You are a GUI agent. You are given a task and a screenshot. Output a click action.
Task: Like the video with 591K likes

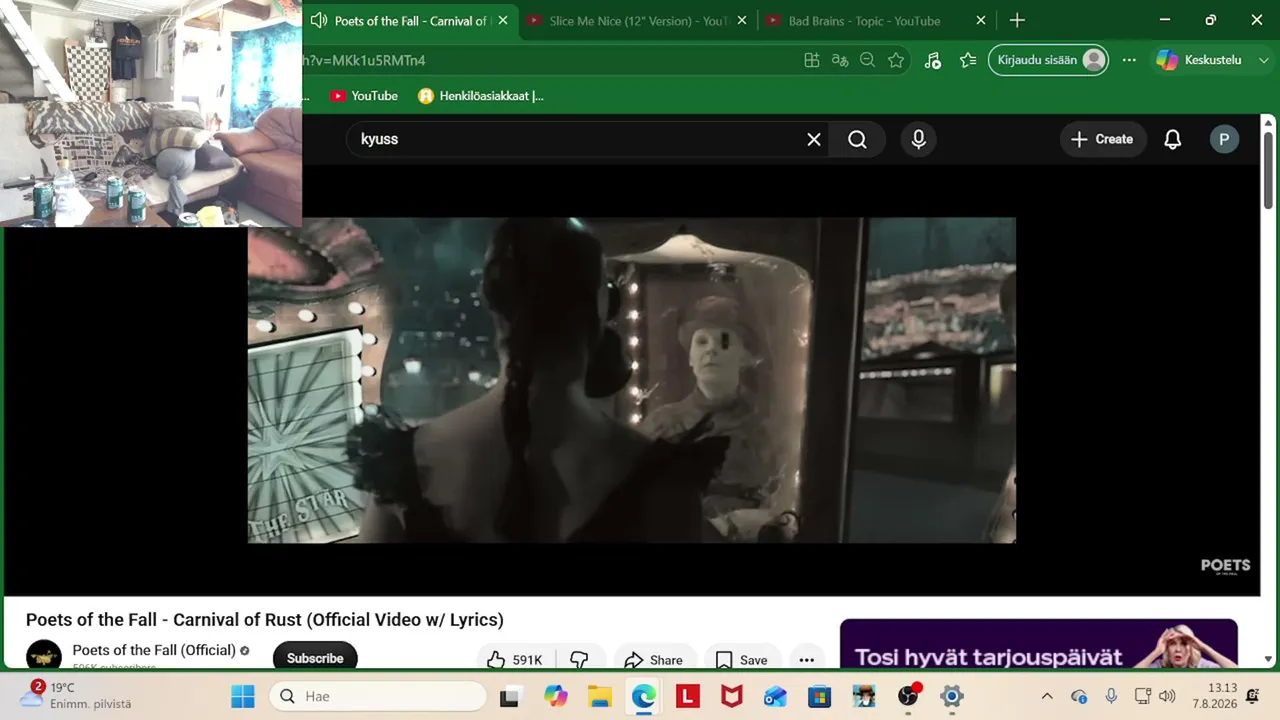514,659
